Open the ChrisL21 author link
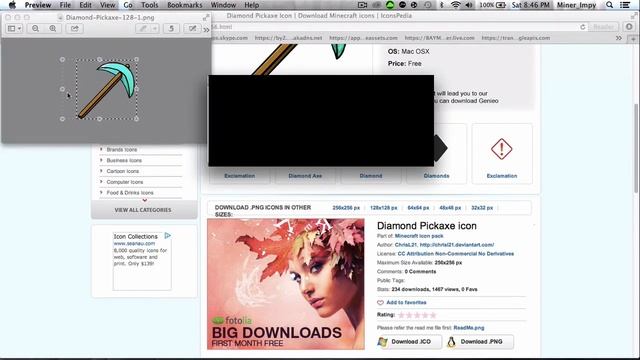Viewport: 640px width, 360px height. tap(406, 245)
